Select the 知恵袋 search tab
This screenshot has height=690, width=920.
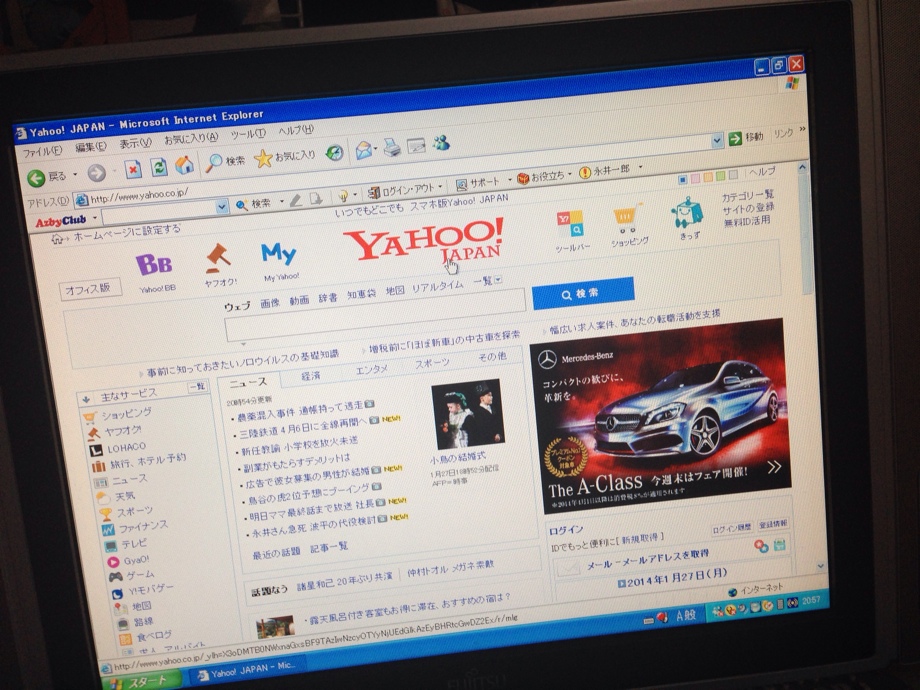361,295
